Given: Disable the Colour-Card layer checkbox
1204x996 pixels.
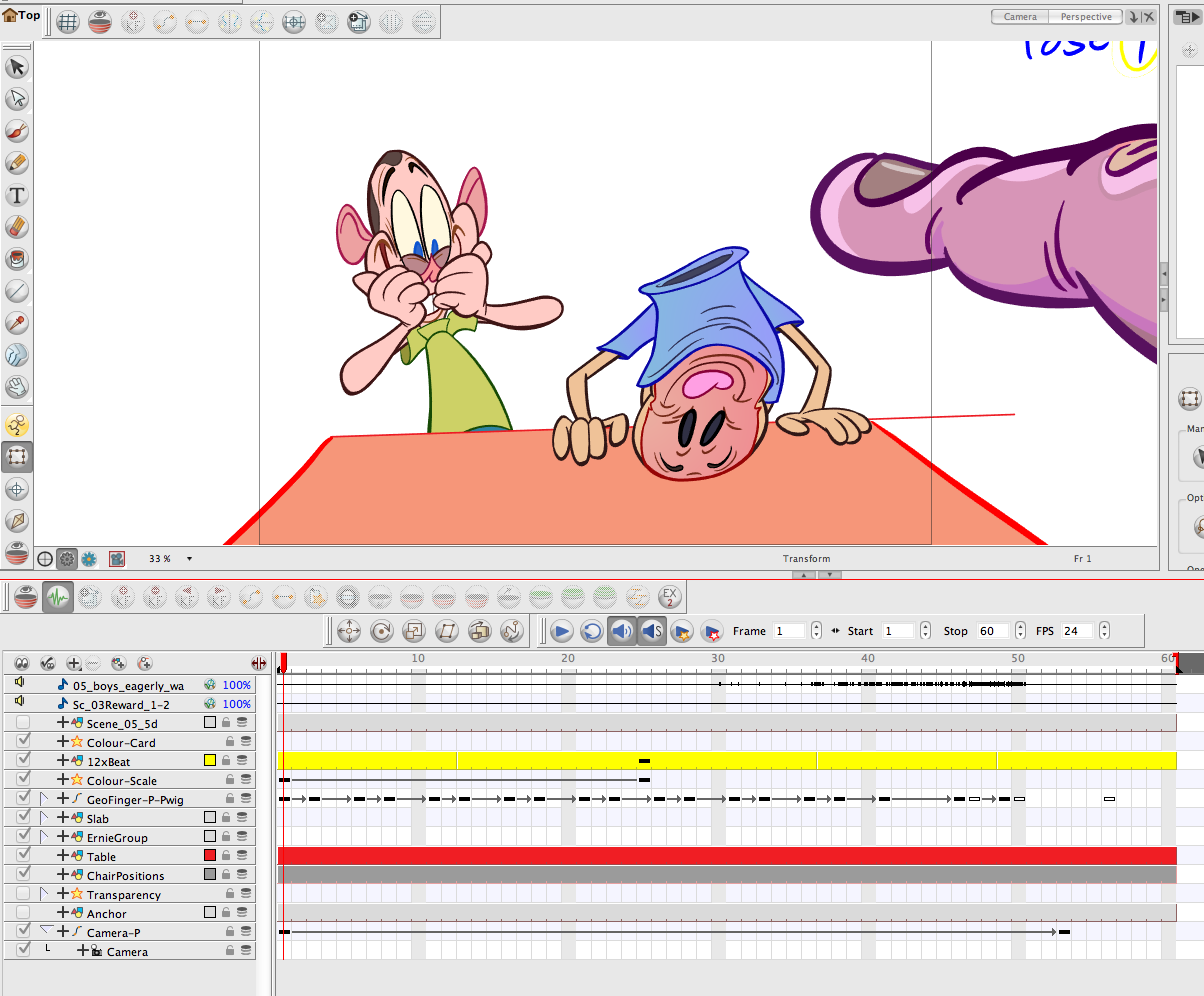Looking at the screenshot, I should tap(24, 741).
